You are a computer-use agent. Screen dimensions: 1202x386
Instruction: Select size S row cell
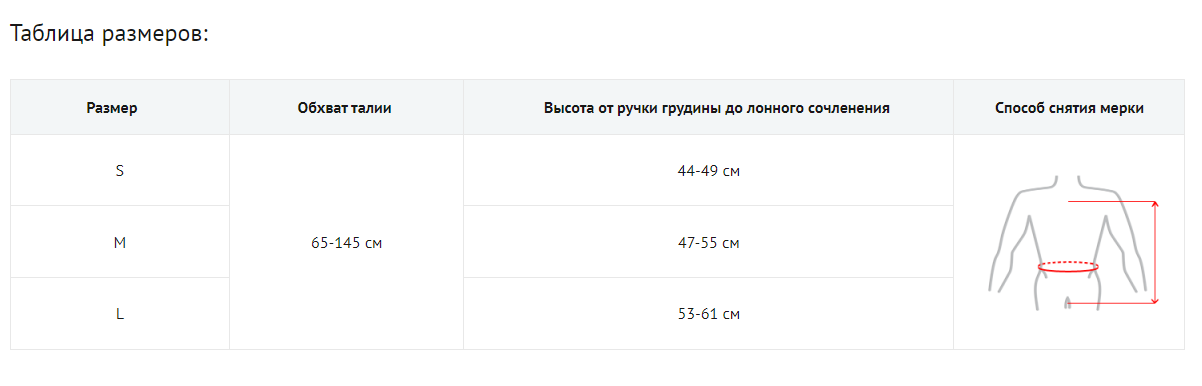(x=120, y=170)
